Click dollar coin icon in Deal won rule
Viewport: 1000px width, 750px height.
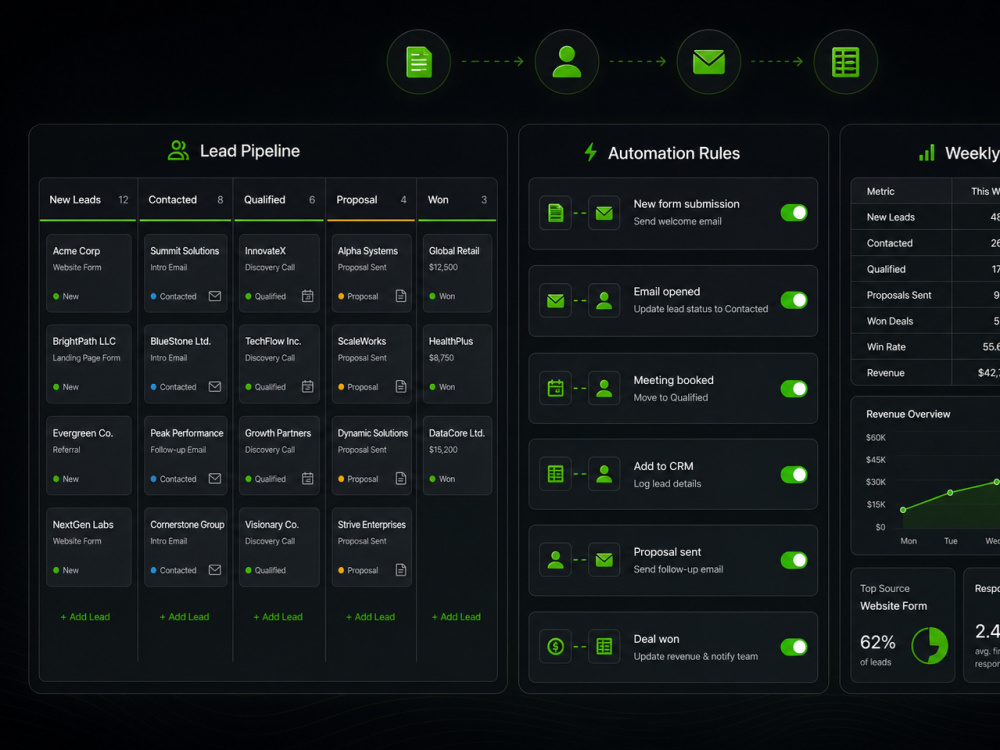555,647
